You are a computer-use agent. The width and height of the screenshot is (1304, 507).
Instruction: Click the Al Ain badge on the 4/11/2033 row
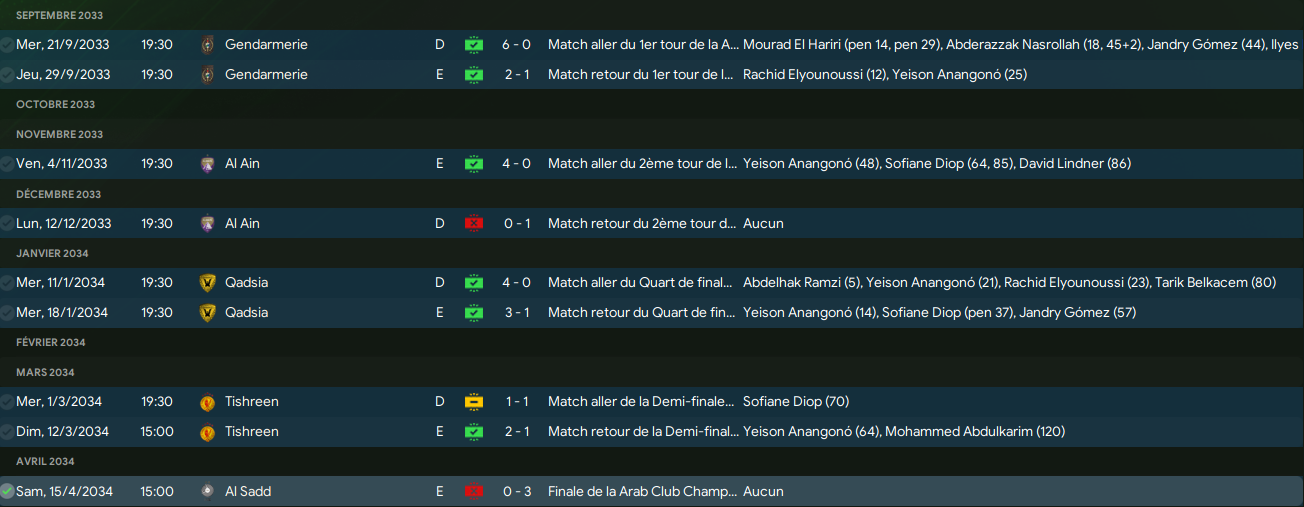tap(208, 164)
